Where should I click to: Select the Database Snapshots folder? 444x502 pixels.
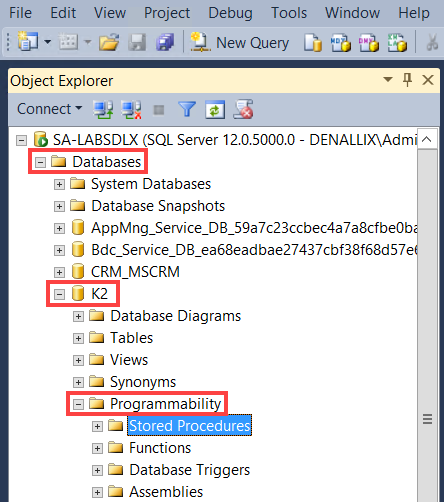coord(158,206)
